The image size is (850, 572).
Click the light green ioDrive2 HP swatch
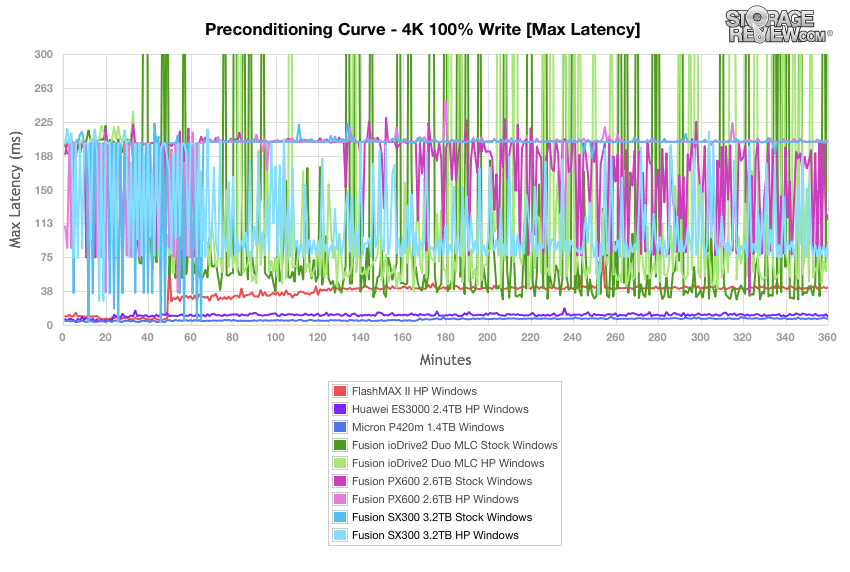(340, 463)
